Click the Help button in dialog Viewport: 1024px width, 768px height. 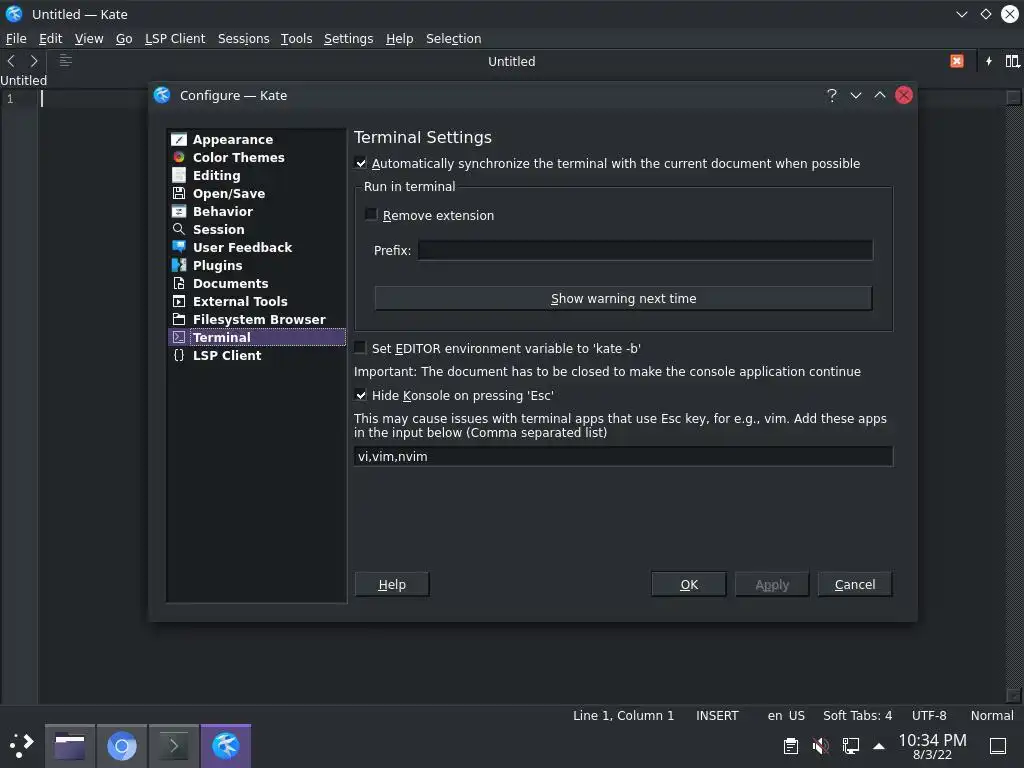[392, 584]
